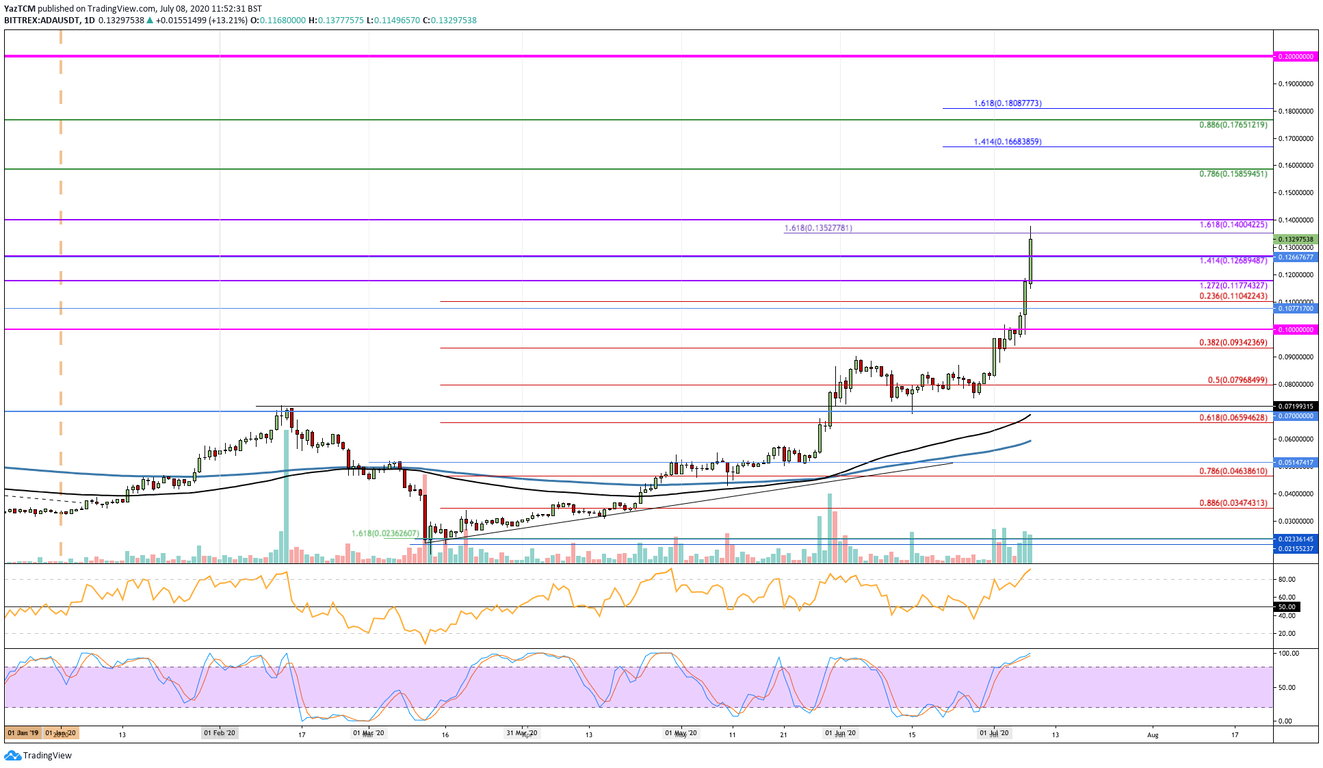Open the BITTREX:ADAUSDT symbol selector
This screenshot has width=1323, height=768.
pos(42,19)
